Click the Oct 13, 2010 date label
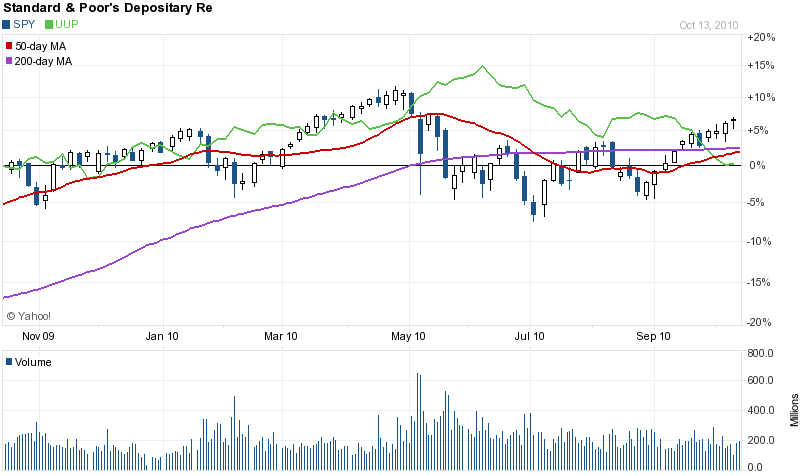 click(708, 25)
